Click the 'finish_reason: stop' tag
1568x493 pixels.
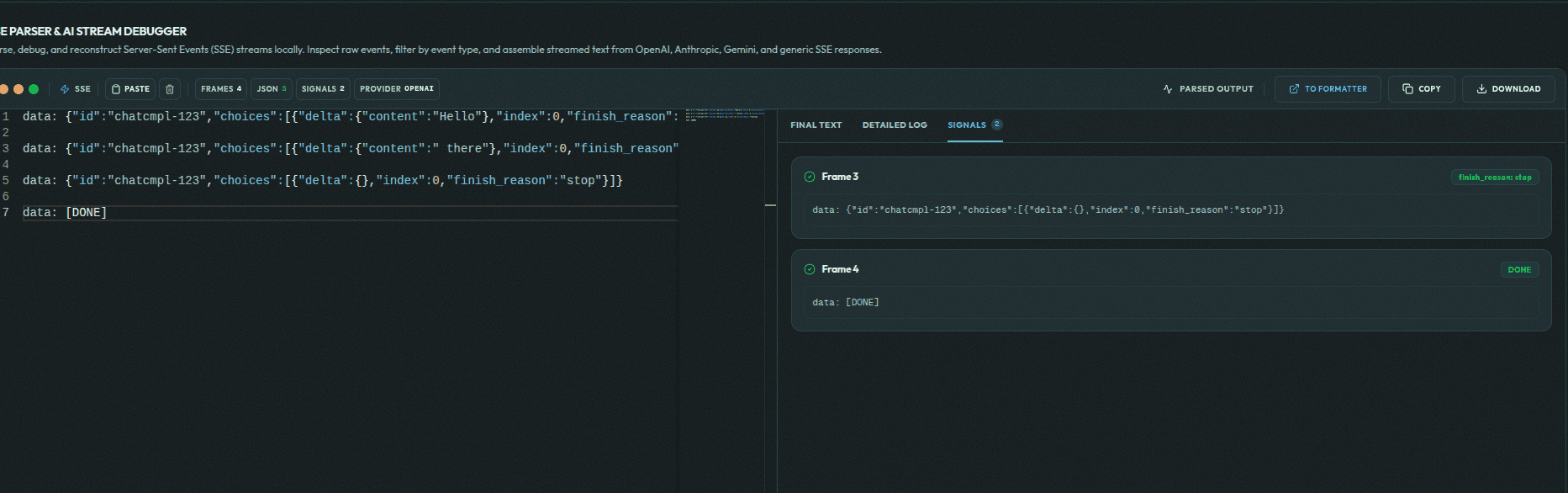coord(1495,178)
